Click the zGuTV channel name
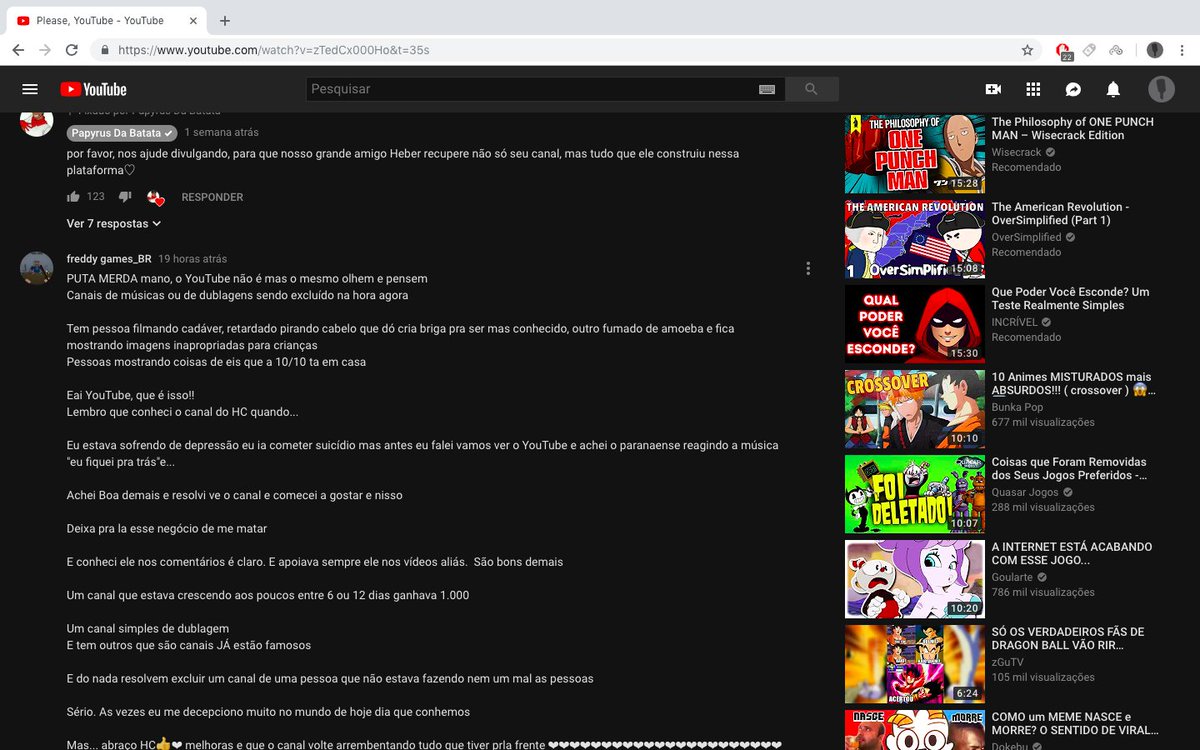1200x750 pixels. [x=1009, y=662]
